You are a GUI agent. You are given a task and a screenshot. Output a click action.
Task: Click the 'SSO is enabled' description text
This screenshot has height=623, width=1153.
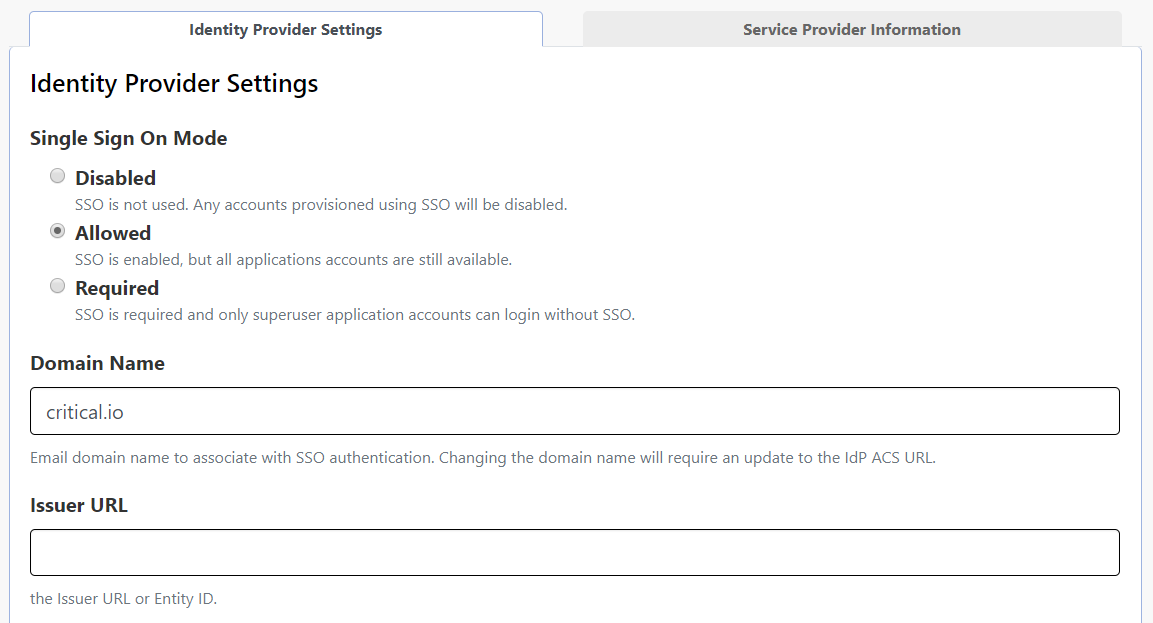(x=293, y=260)
